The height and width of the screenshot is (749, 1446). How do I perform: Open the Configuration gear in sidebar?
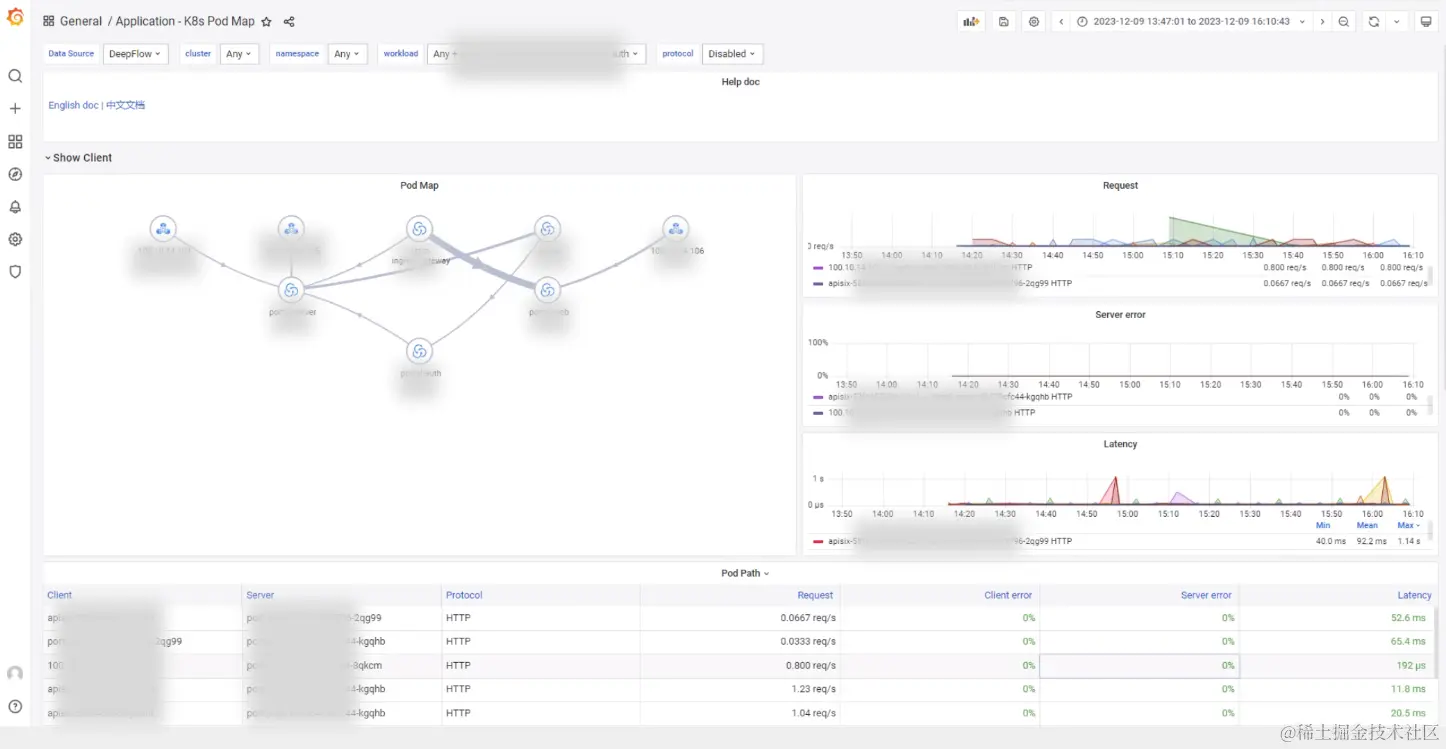[15, 239]
